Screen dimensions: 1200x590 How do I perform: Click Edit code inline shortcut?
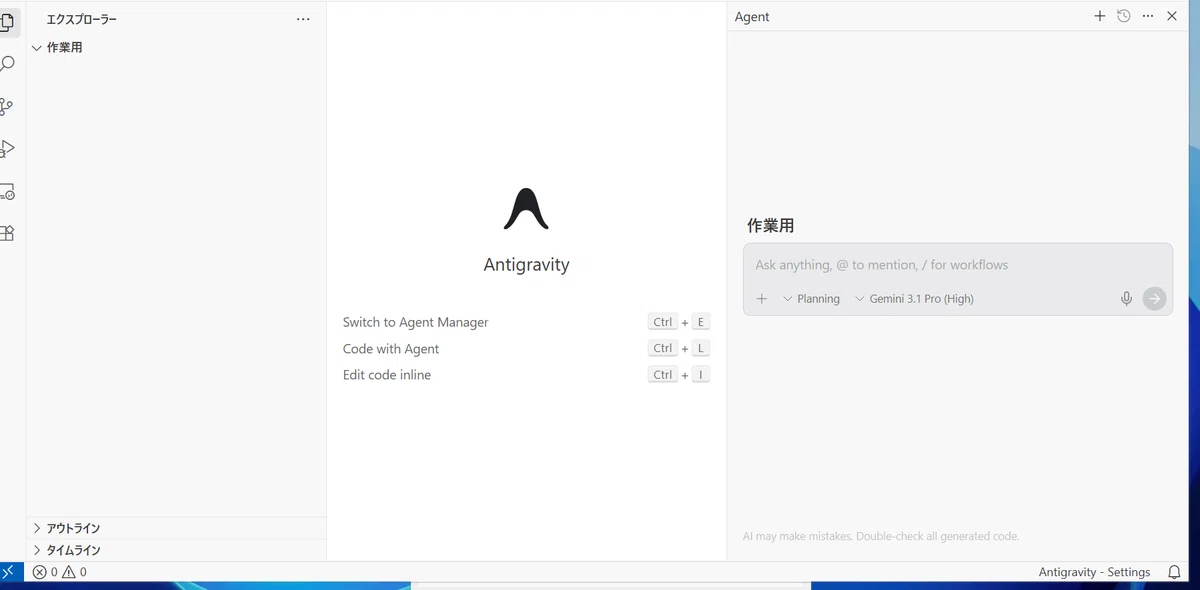[387, 374]
